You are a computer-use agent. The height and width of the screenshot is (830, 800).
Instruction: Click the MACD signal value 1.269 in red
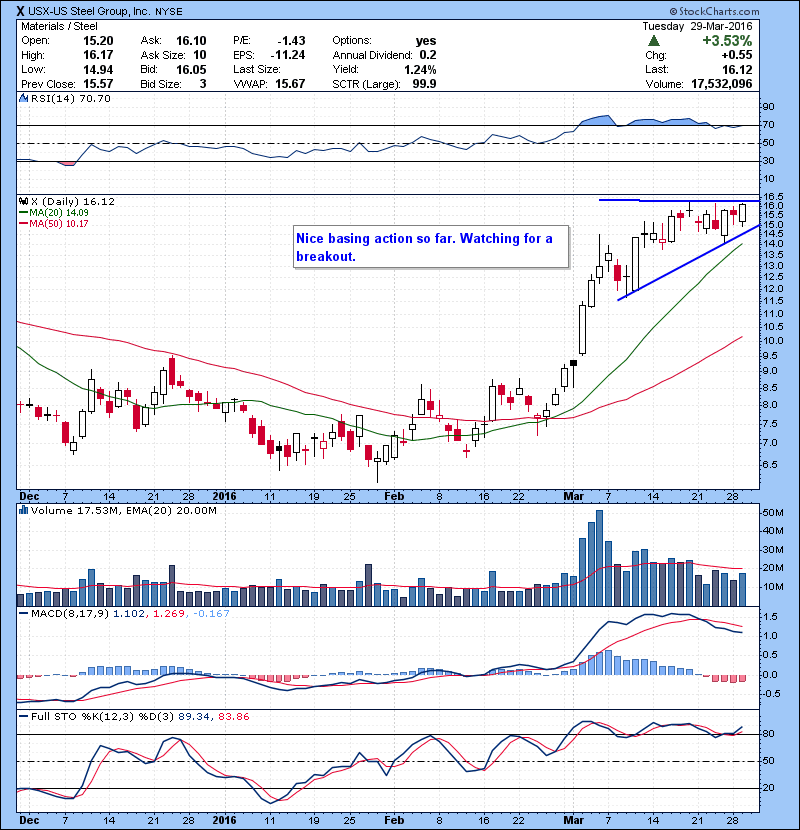(x=168, y=614)
